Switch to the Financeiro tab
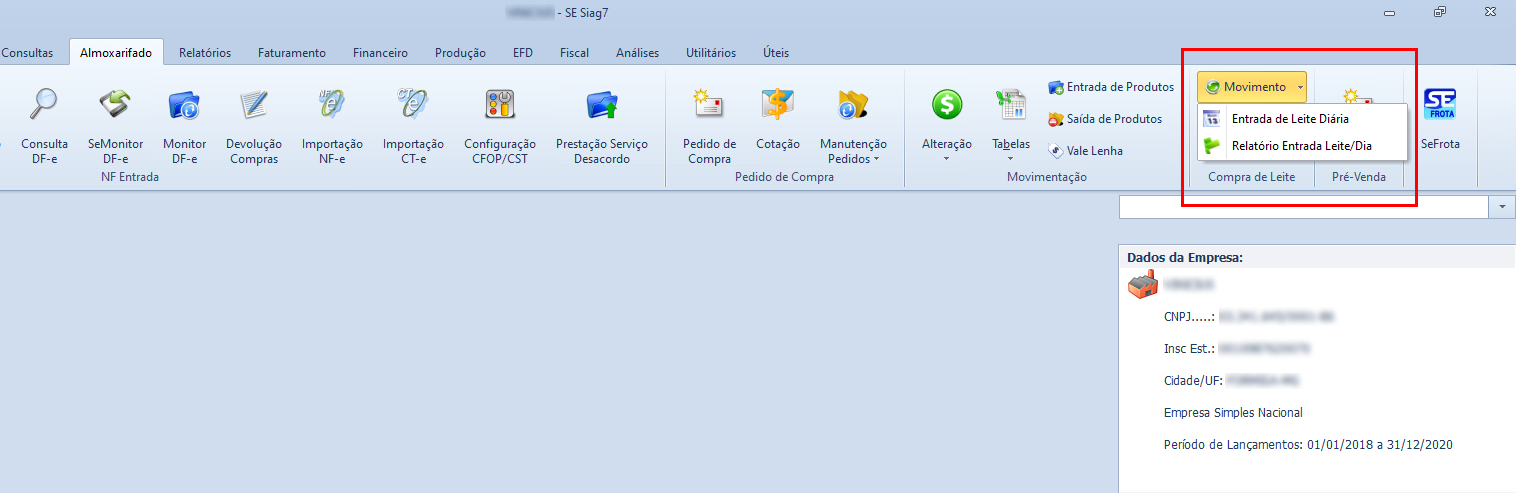Screen dimensions: 1516x493 pyautogui.click(x=380, y=53)
